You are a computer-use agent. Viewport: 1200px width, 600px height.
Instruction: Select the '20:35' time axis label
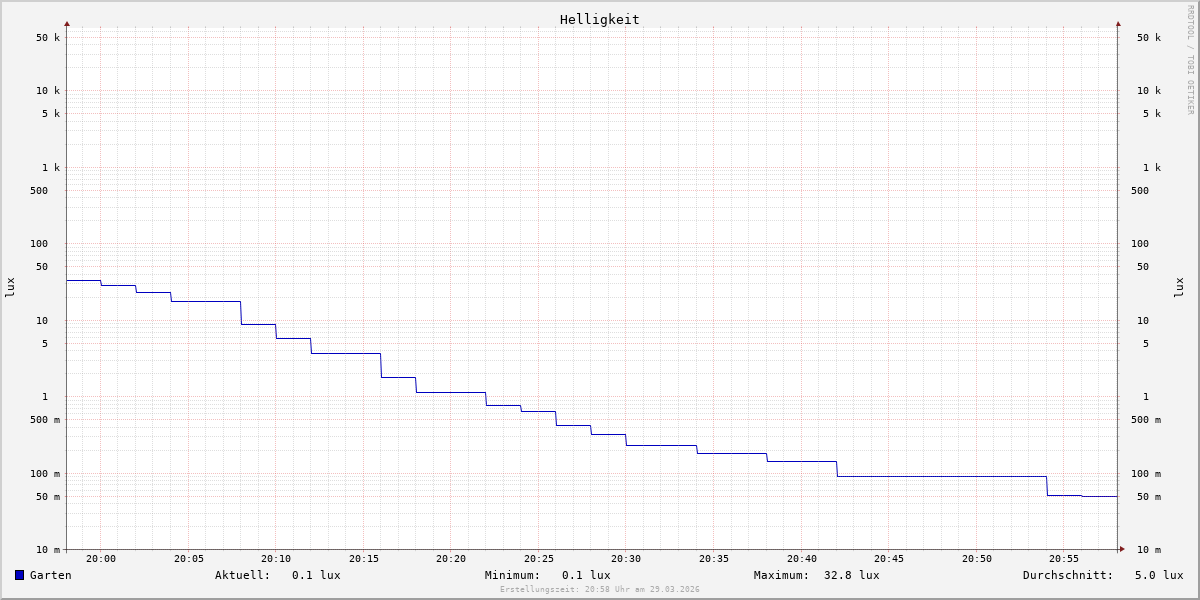click(x=714, y=559)
